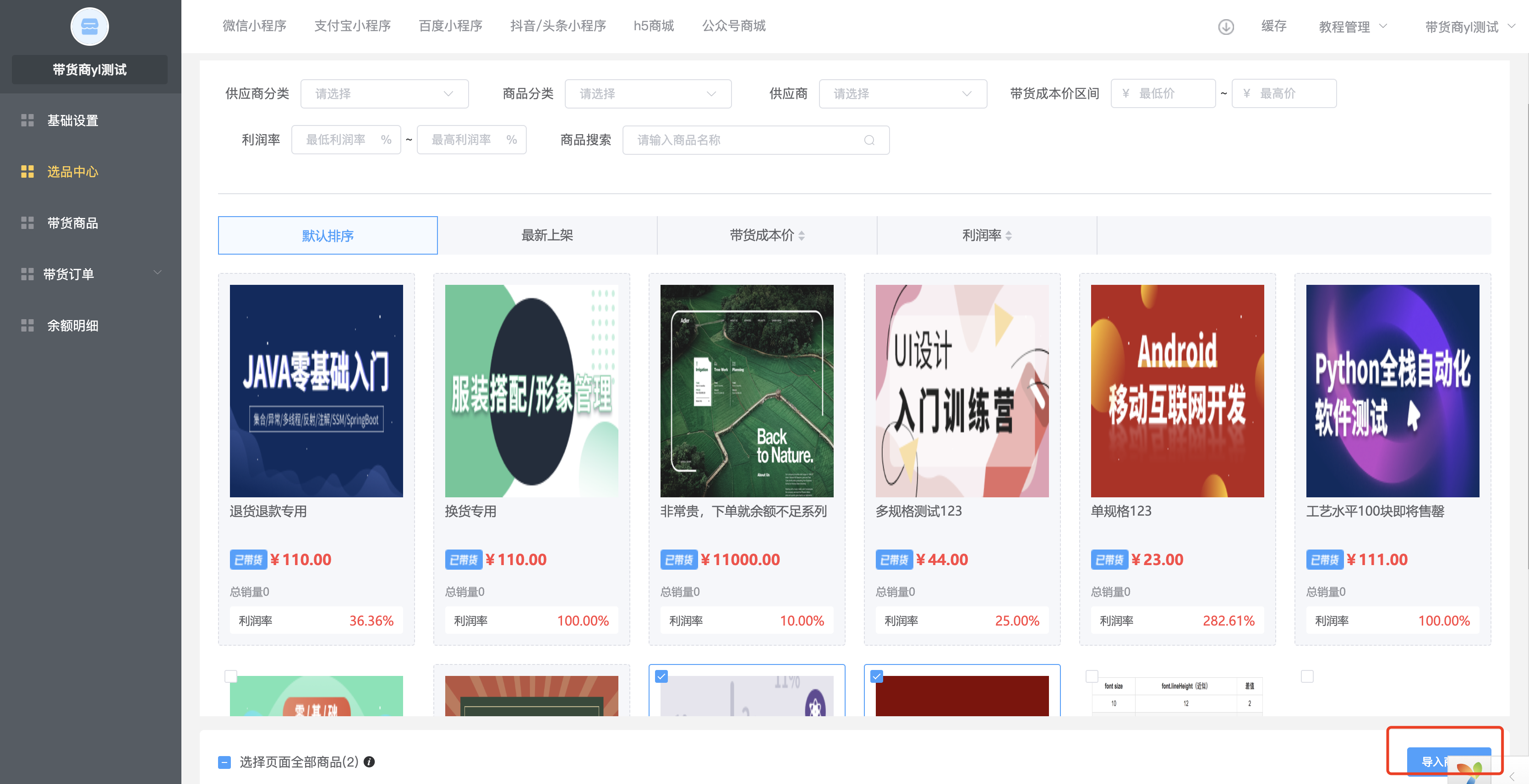Open the 商品分类 dropdown
Screen dimensions: 1529x784
pos(648,94)
